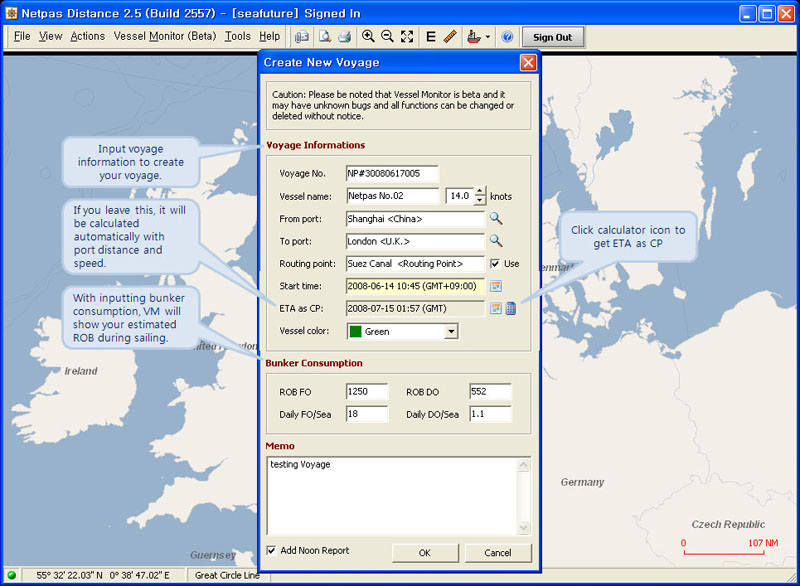Click the calculator icon for ETA as CP

[x=511, y=308]
